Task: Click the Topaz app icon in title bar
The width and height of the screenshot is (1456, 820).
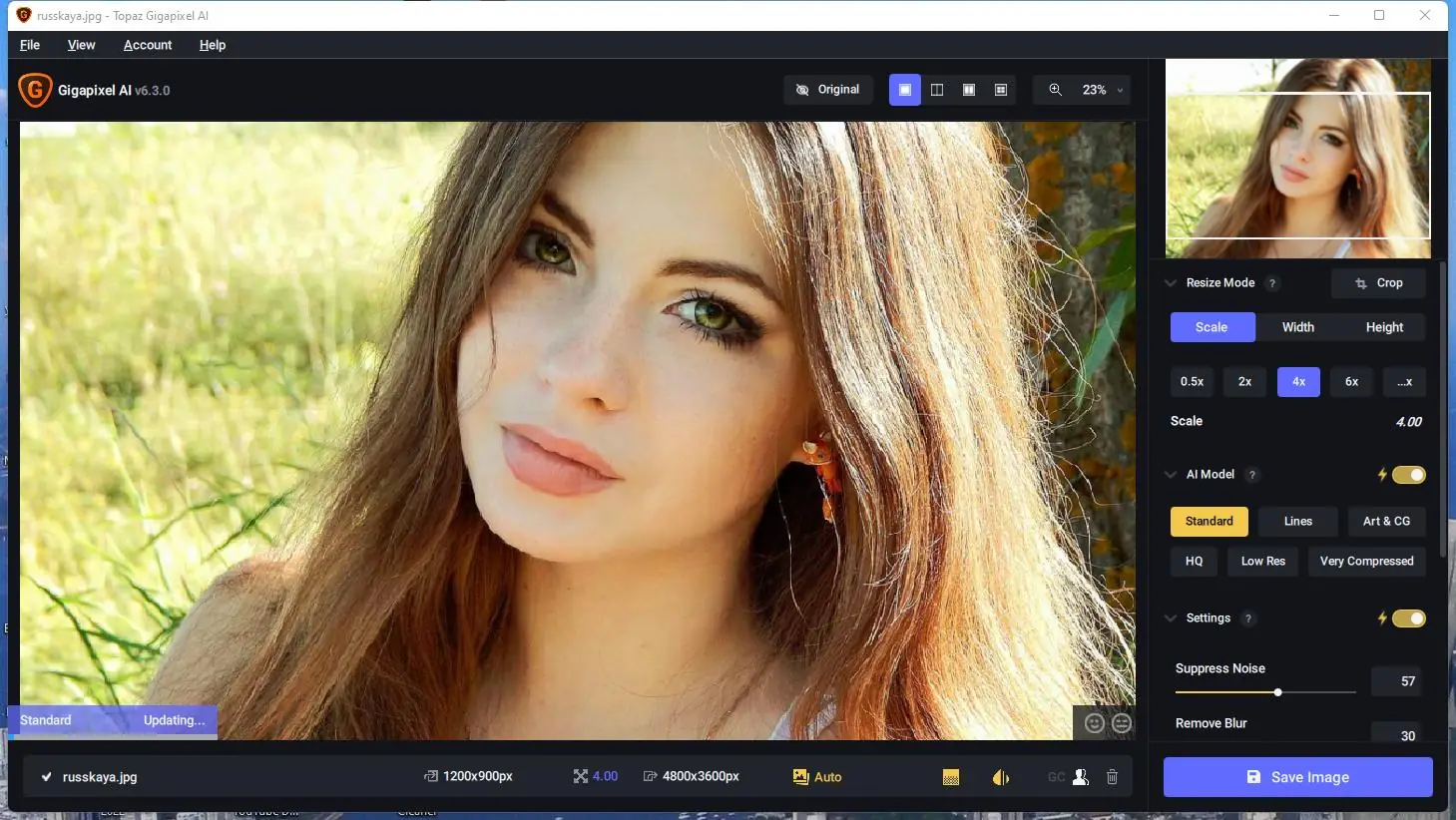Action: pyautogui.click(x=24, y=15)
